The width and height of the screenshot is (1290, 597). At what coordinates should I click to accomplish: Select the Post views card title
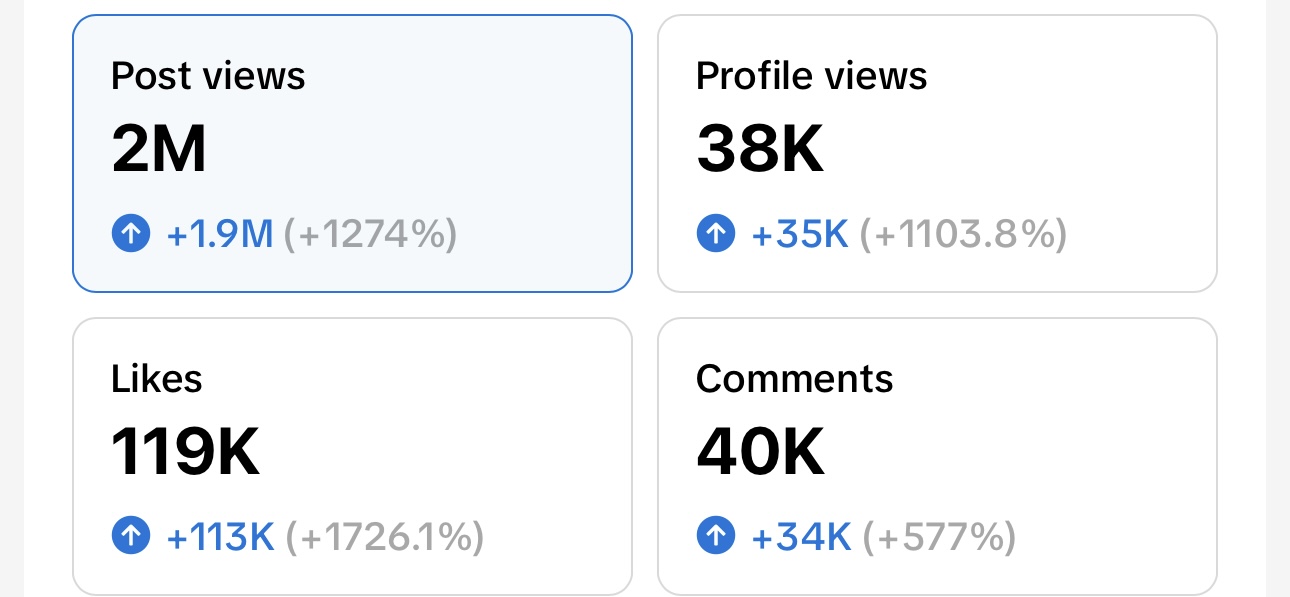[208, 76]
